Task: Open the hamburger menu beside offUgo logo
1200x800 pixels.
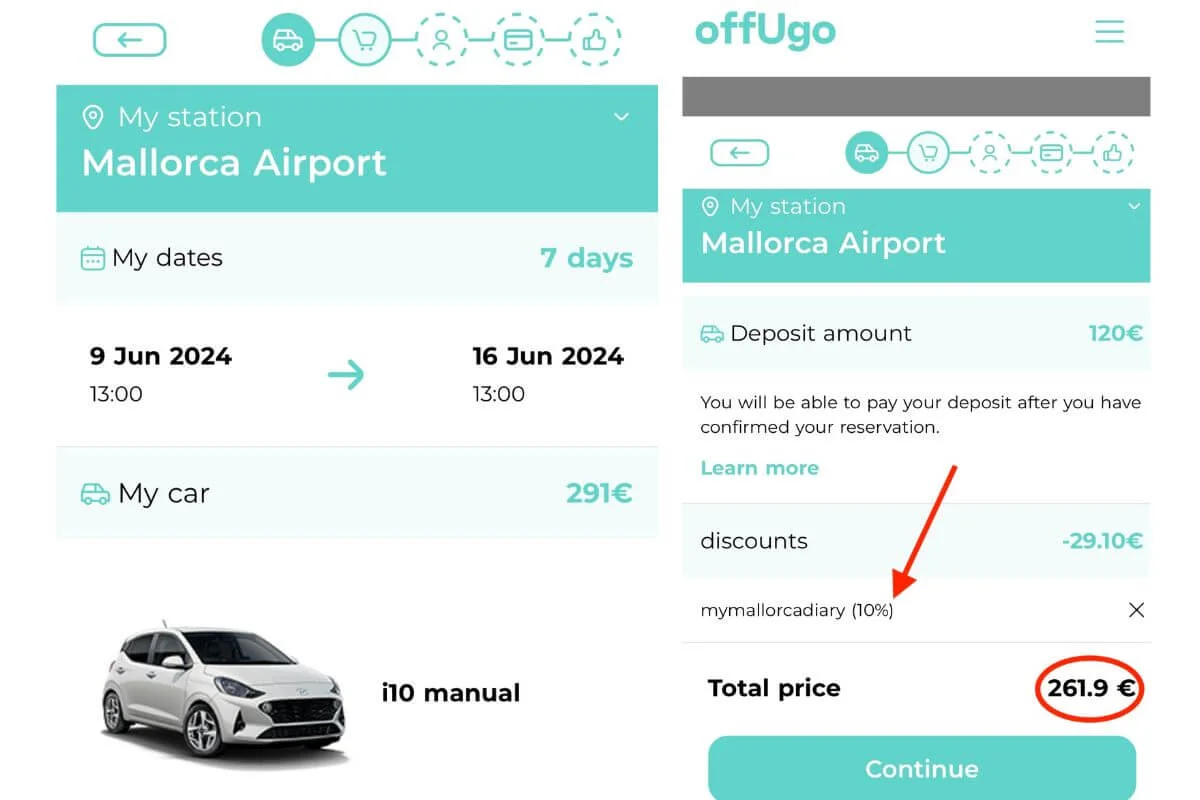Action: 1110,32
